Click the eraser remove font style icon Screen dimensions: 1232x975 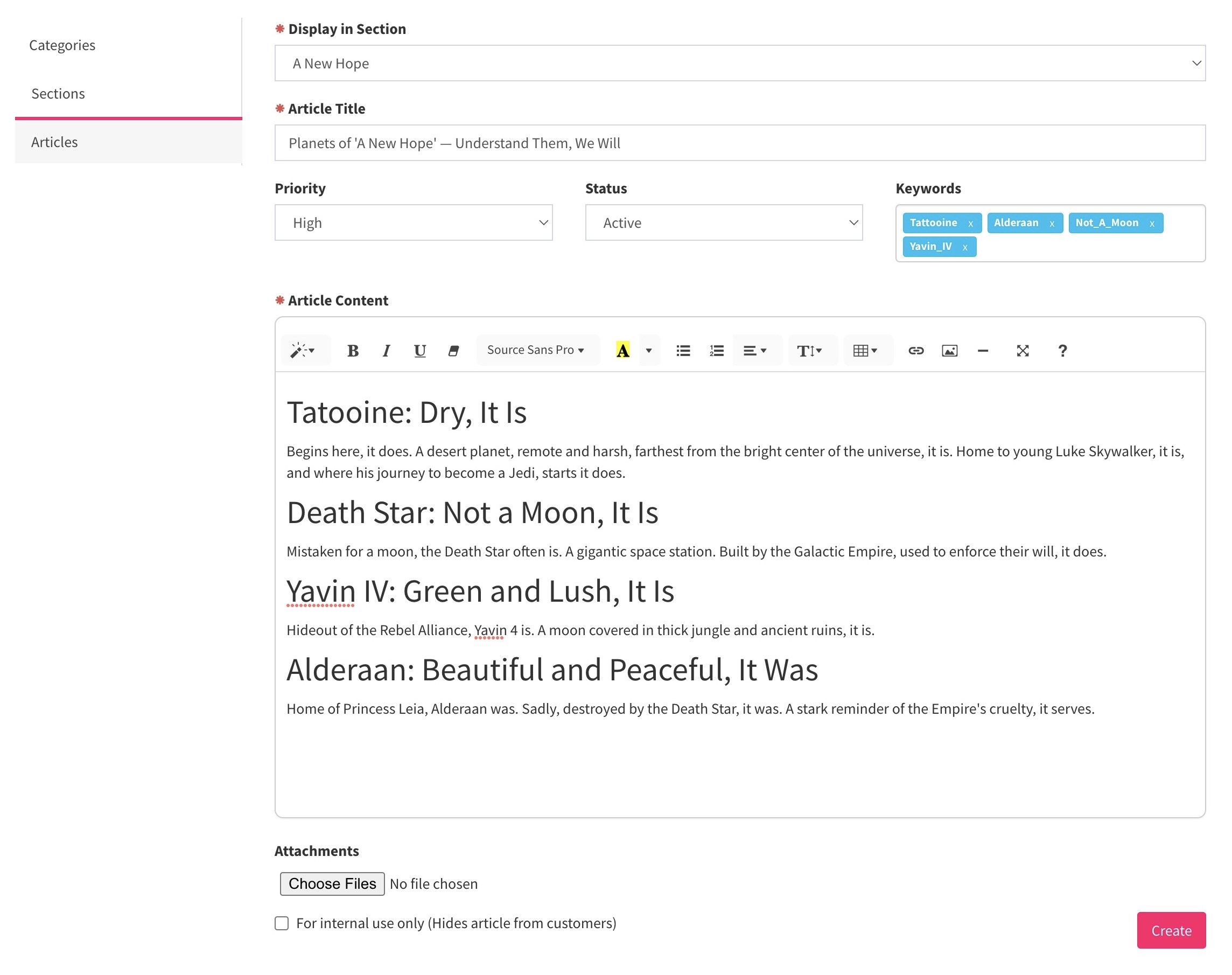click(x=454, y=351)
